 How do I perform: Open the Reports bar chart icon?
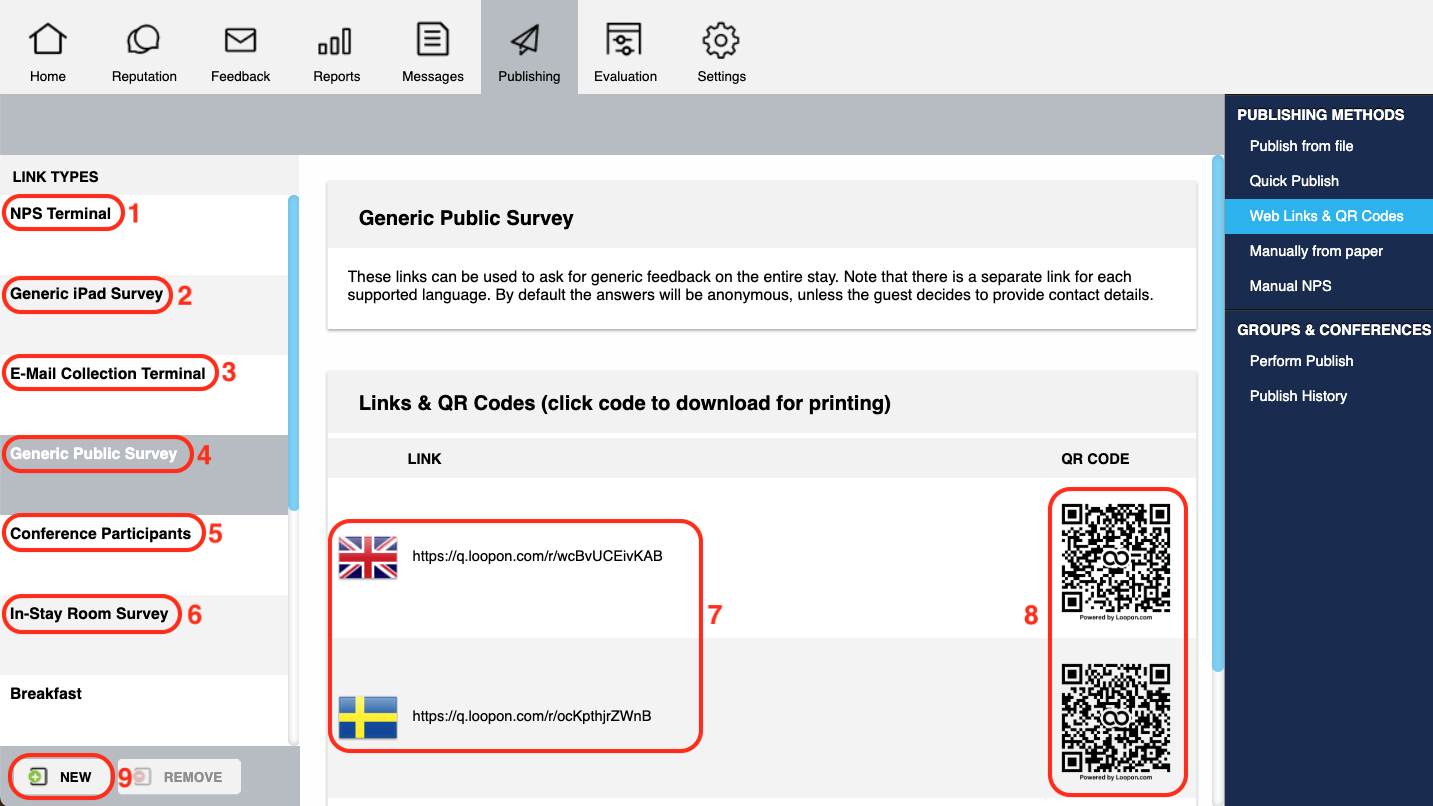[x=335, y=41]
